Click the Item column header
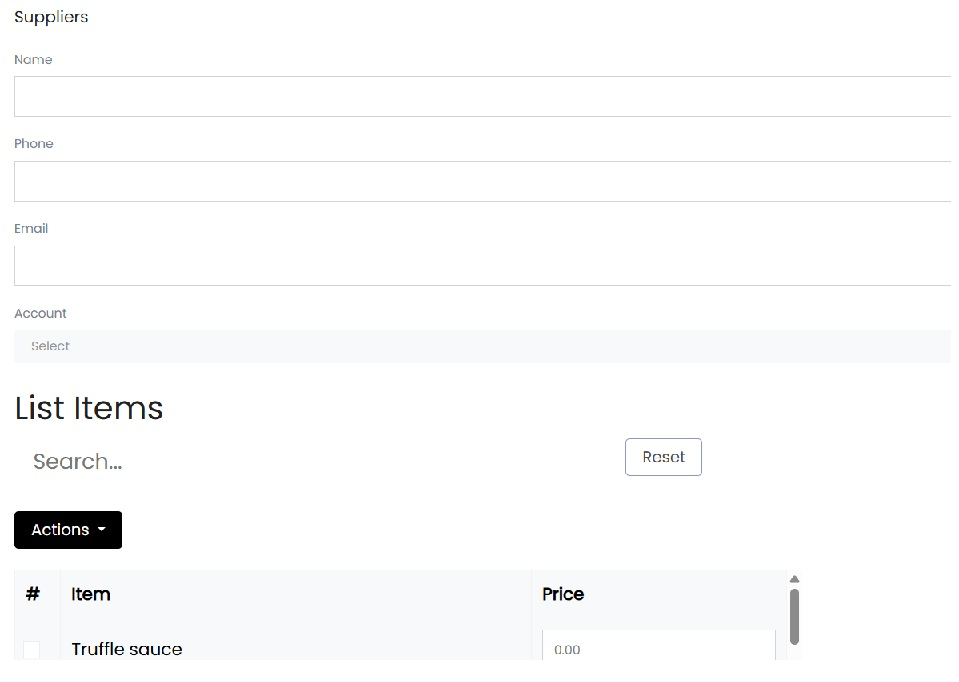 91,594
